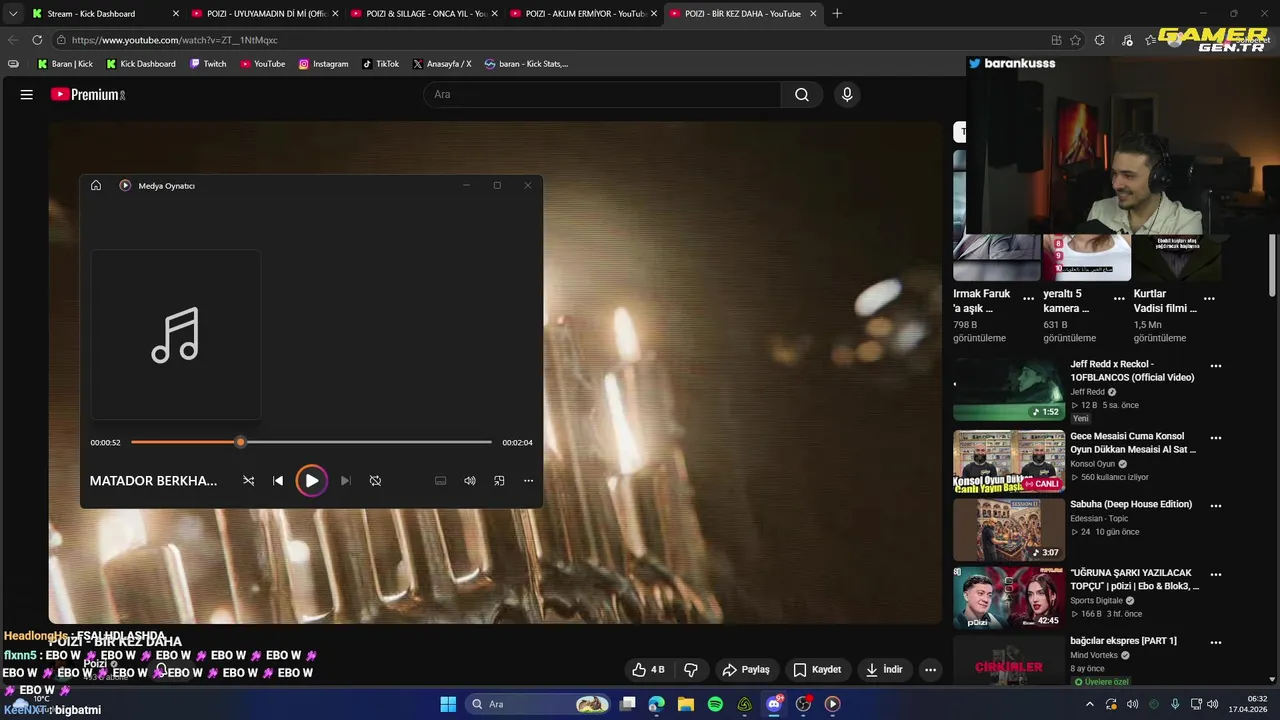Open Task View from the taskbar

point(627,704)
